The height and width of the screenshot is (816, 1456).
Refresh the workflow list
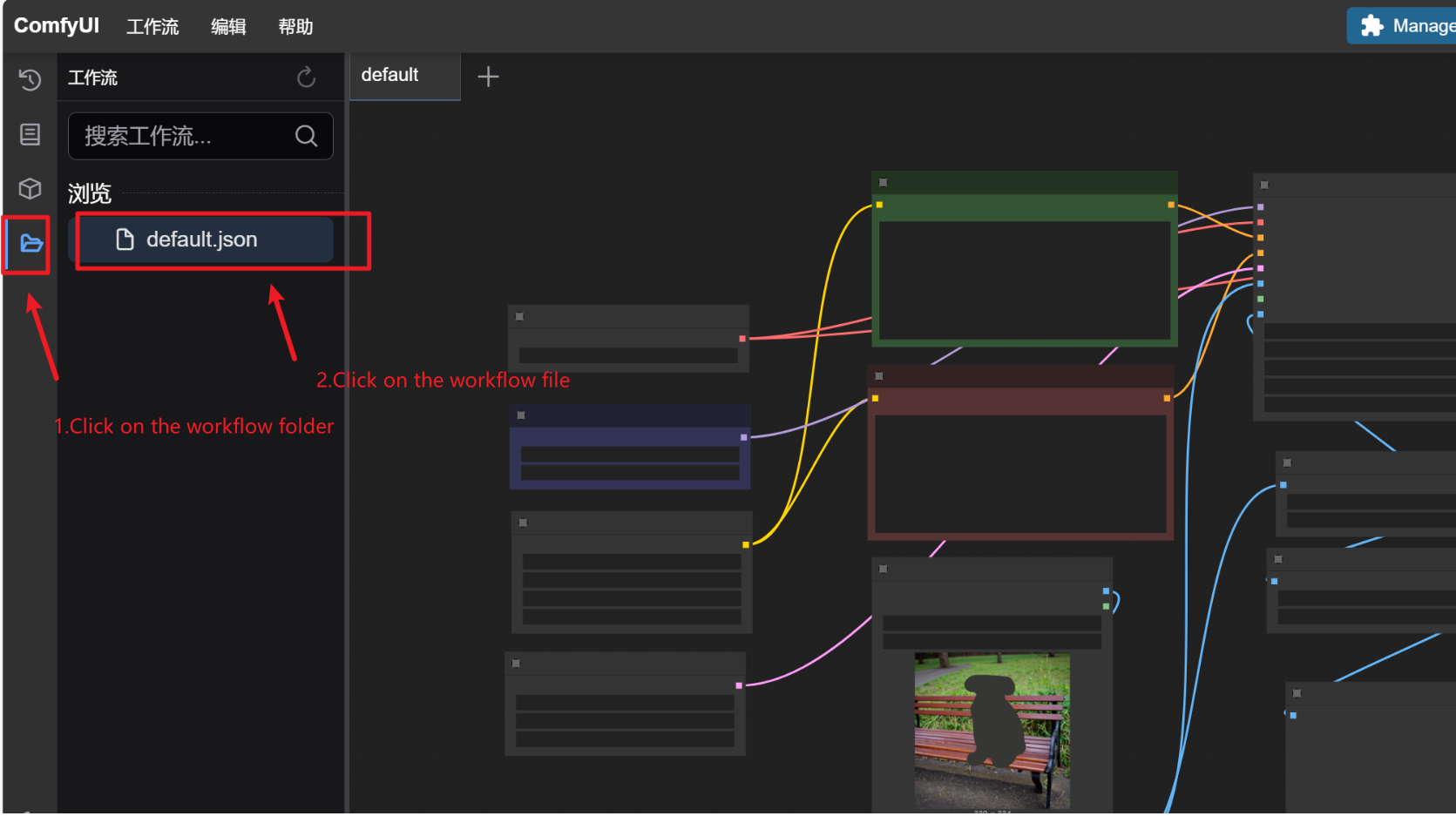306,78
